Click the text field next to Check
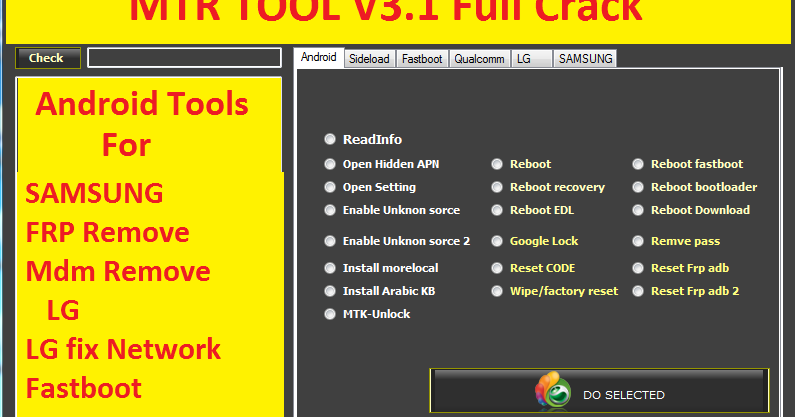 [185, 57]
